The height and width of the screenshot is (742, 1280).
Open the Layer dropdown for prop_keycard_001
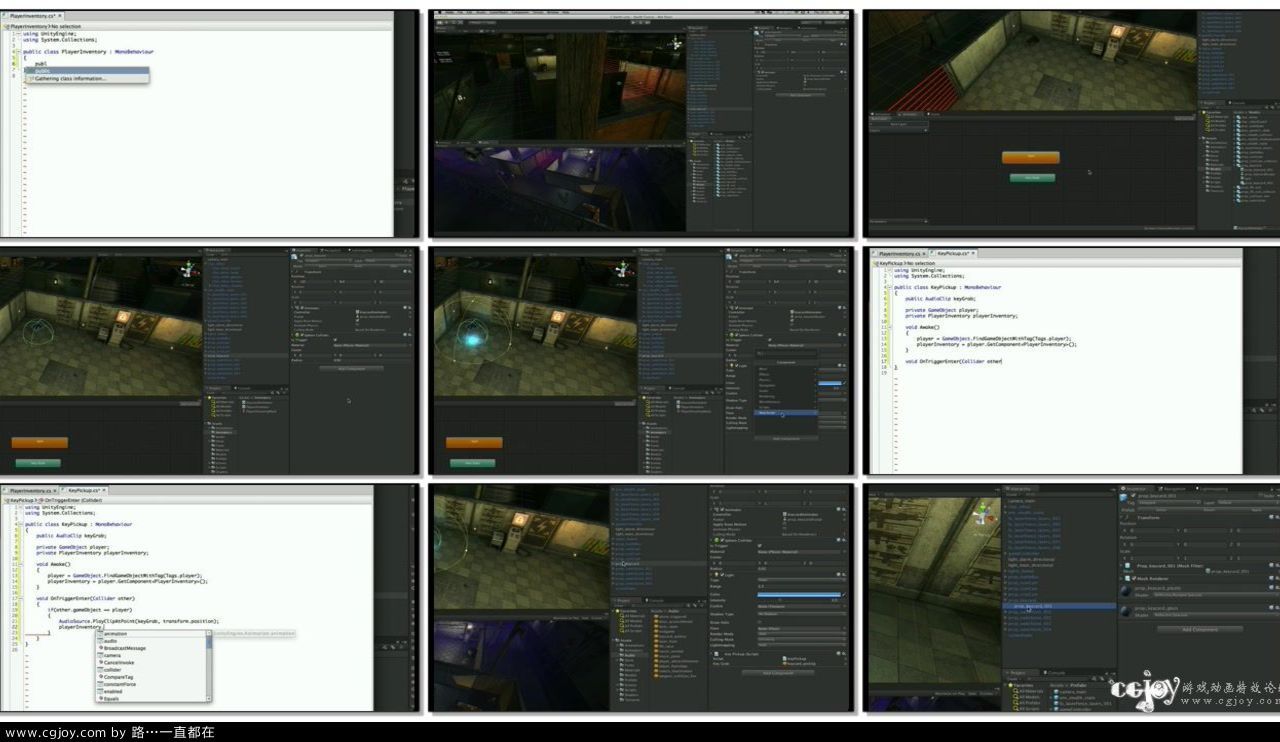coord(1247,502)
